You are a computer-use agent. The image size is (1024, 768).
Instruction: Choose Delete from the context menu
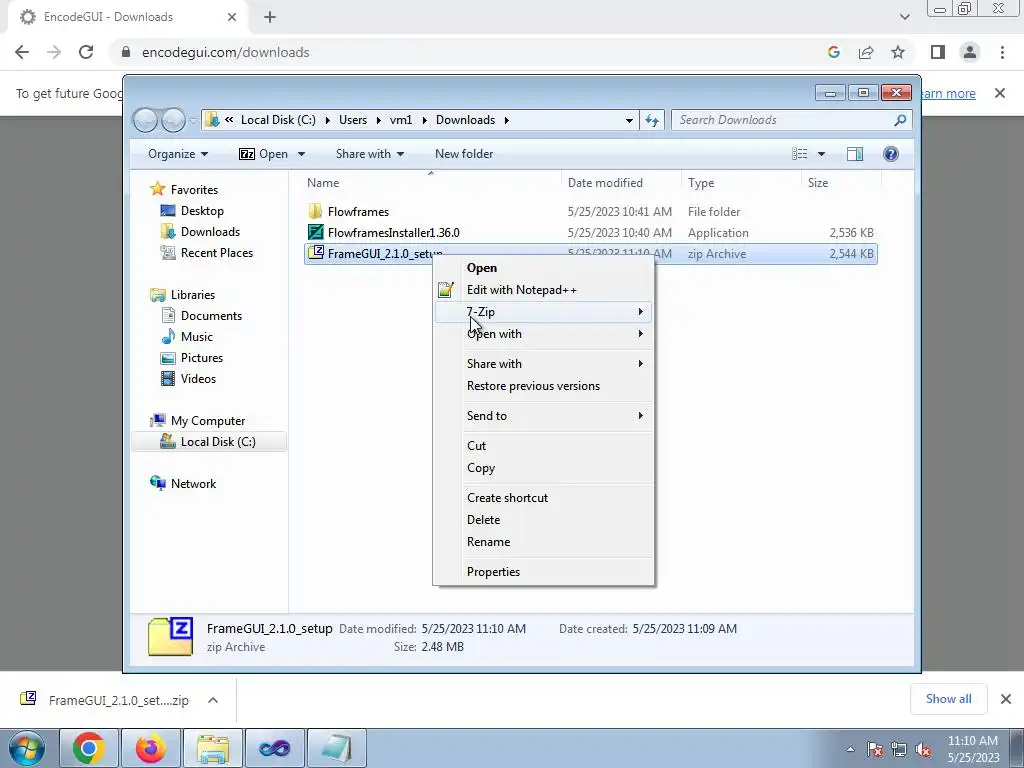483,520
